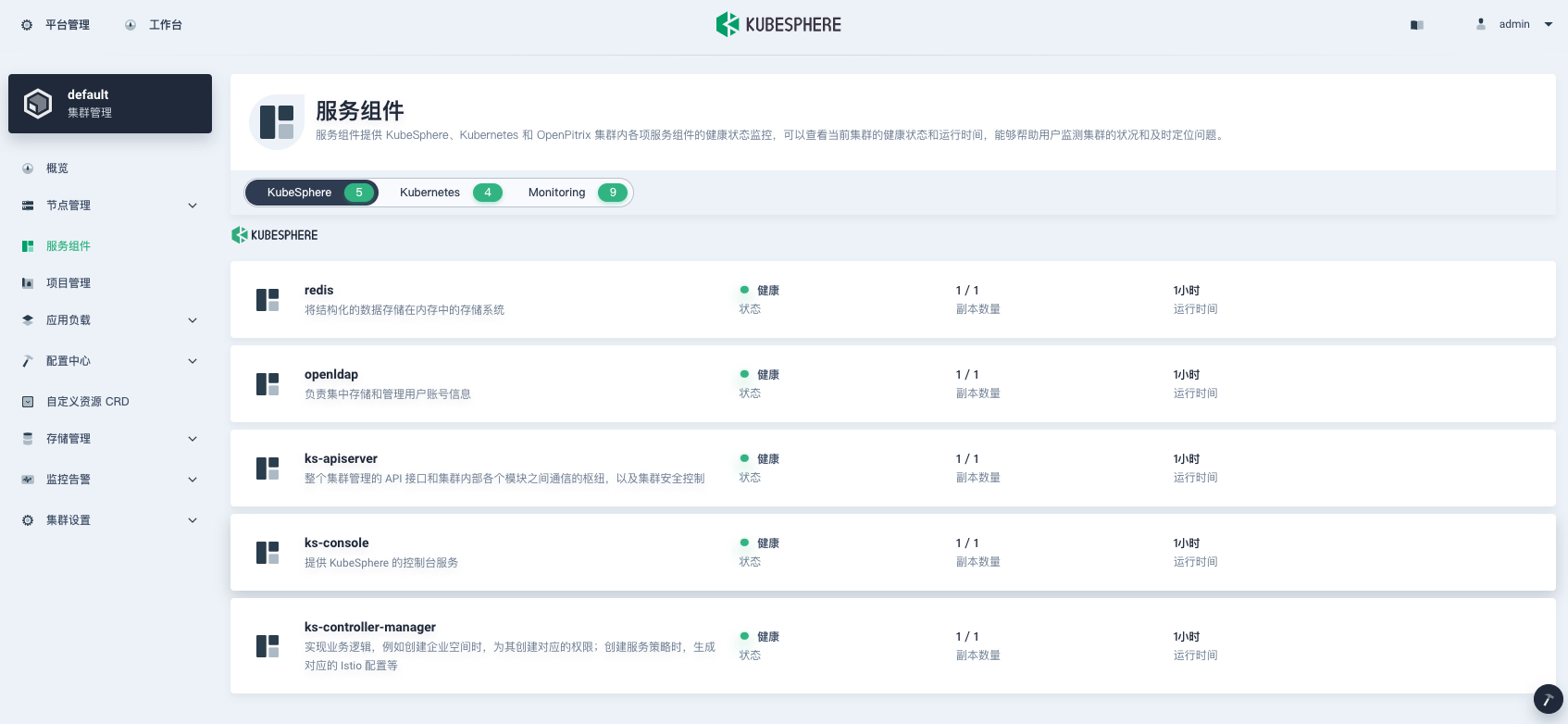The height and width of the screenshot is (724, 1568).
Task: Go to 项目管理 in sidebar
Action: (68, 283)
